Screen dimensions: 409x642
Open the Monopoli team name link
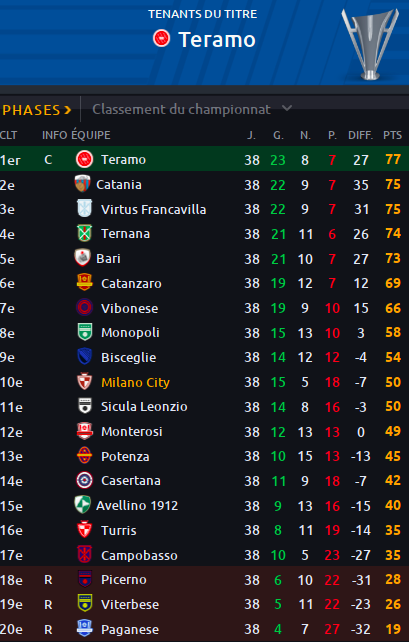(130, 332)
